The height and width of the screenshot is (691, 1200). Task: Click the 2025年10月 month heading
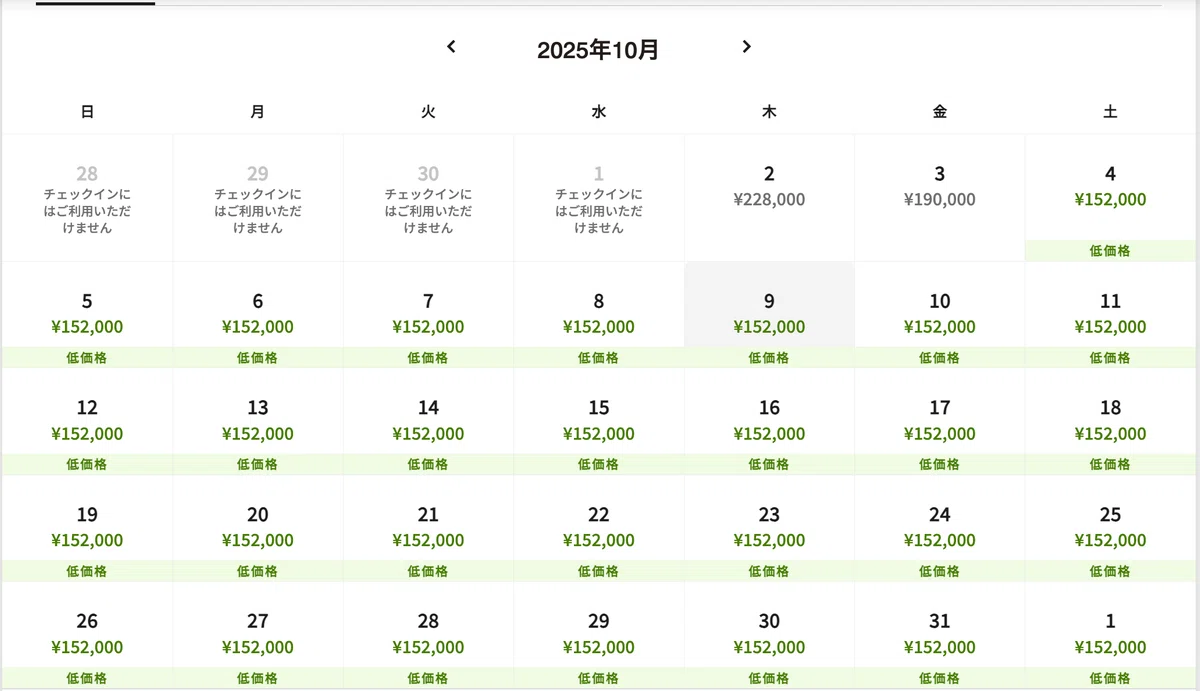coord(598,50)
